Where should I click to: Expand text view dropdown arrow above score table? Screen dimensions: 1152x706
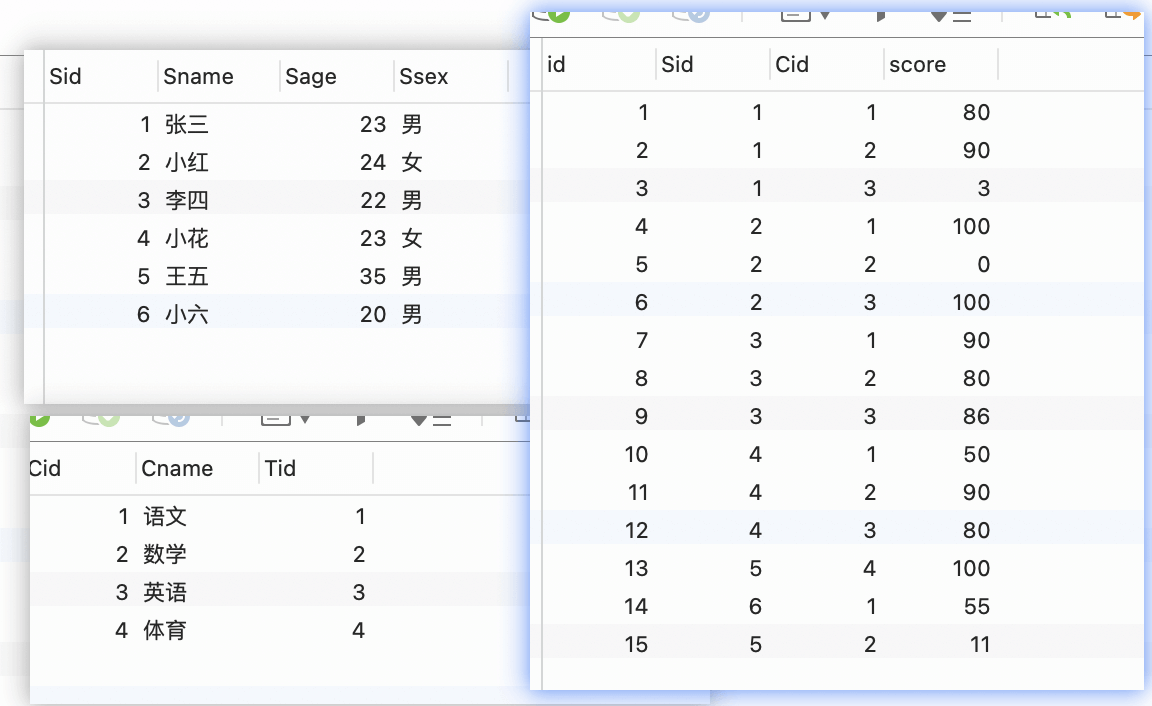[824, 15]
